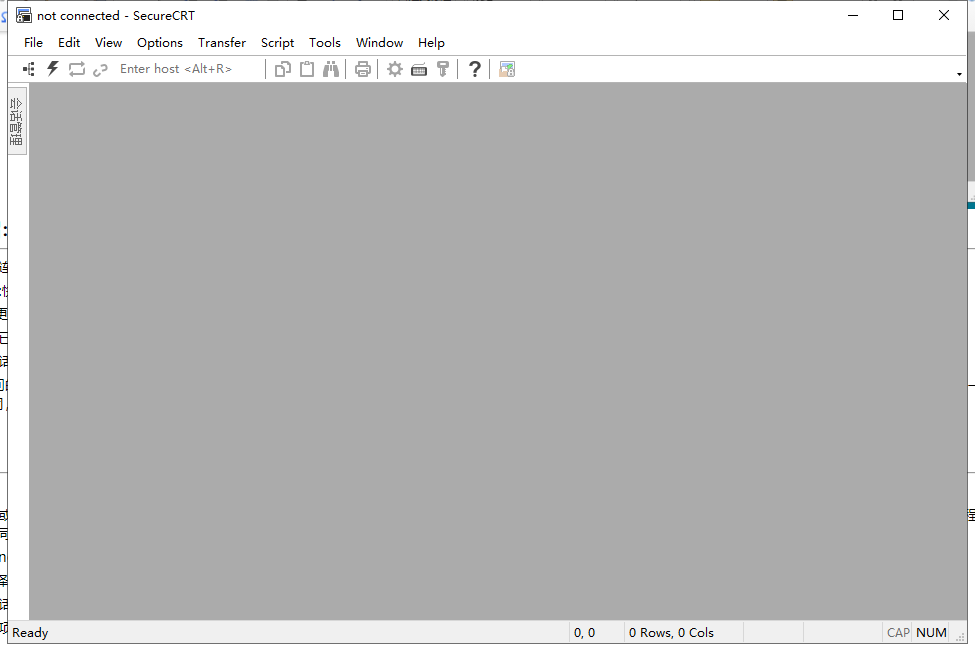
Task: Click the SecureCRT title bar app icon
Action: click(x=24, y=16)
